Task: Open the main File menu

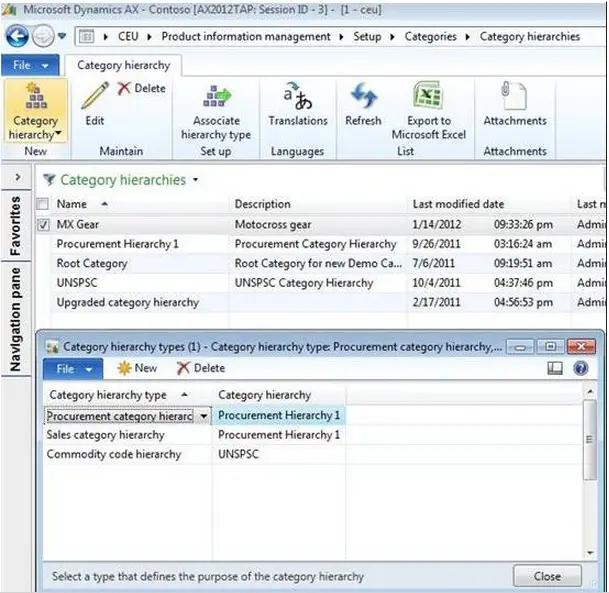Action: (x=30, y=65)
